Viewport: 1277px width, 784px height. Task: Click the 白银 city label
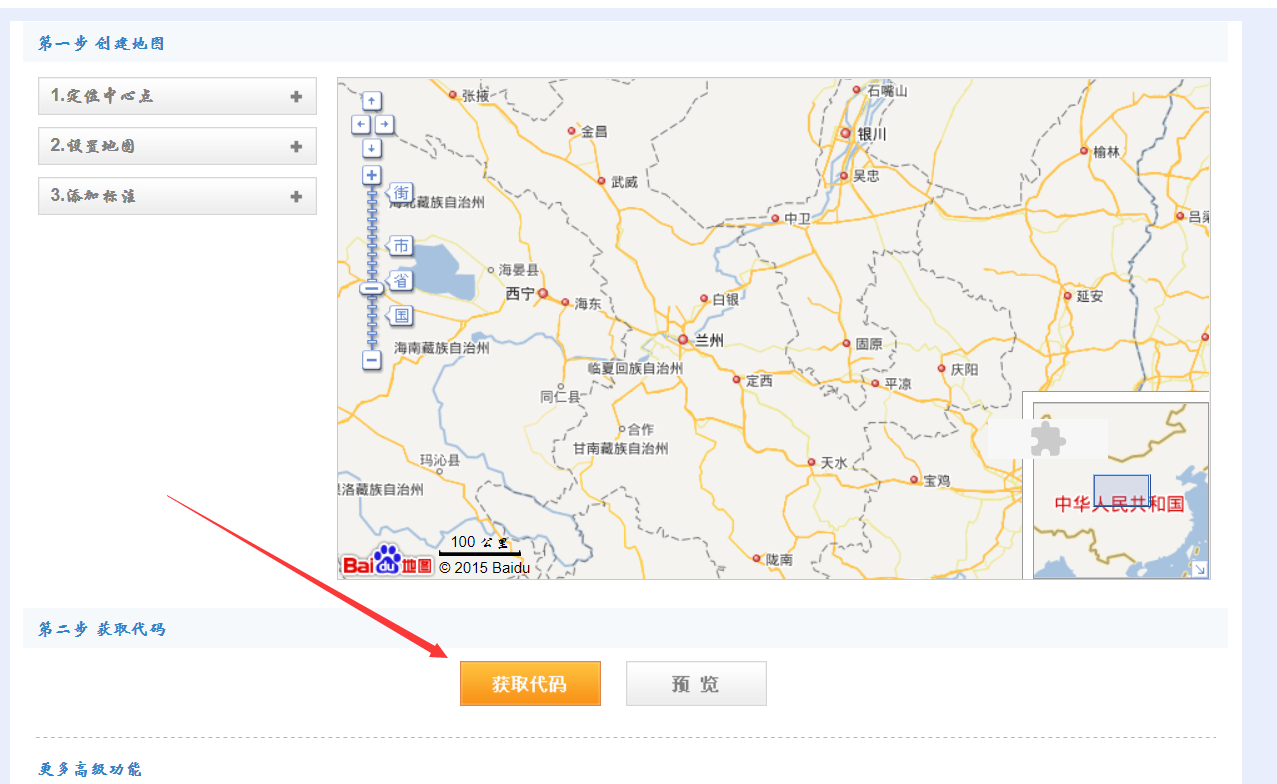(x=726, y=299)
